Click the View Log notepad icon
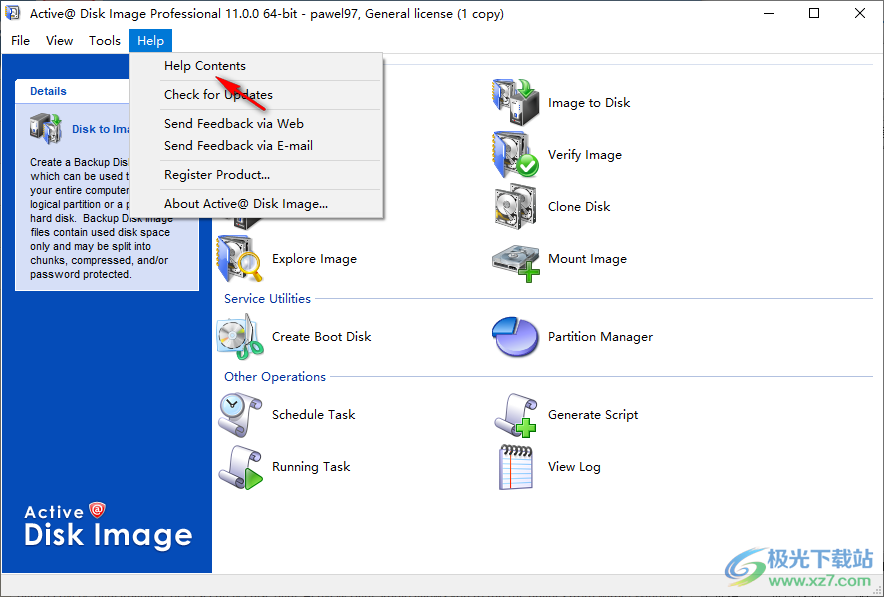 click(515, 467)
